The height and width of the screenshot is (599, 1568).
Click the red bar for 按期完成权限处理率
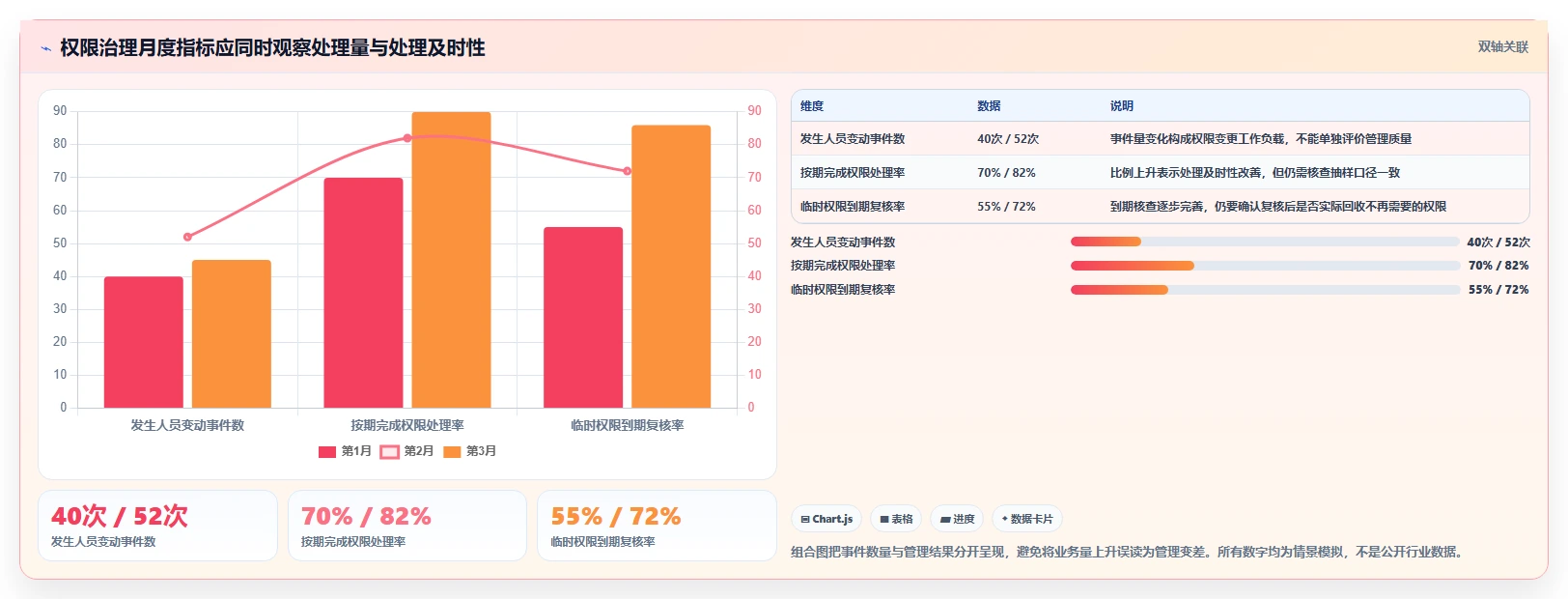pos(363,293)
